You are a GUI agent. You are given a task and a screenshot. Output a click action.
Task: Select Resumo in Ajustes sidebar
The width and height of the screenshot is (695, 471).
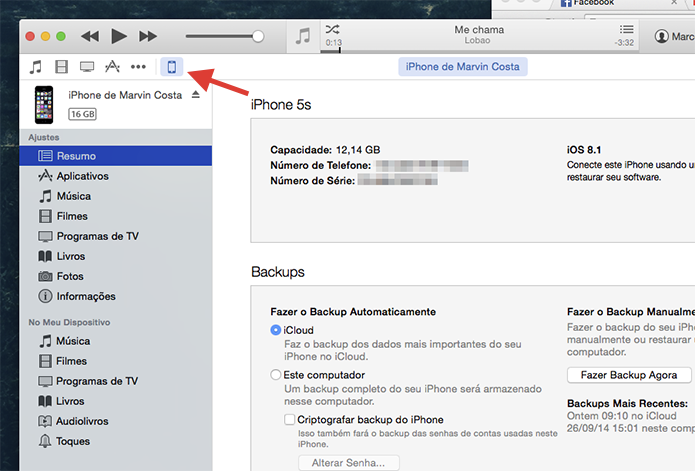click(116, 156)
